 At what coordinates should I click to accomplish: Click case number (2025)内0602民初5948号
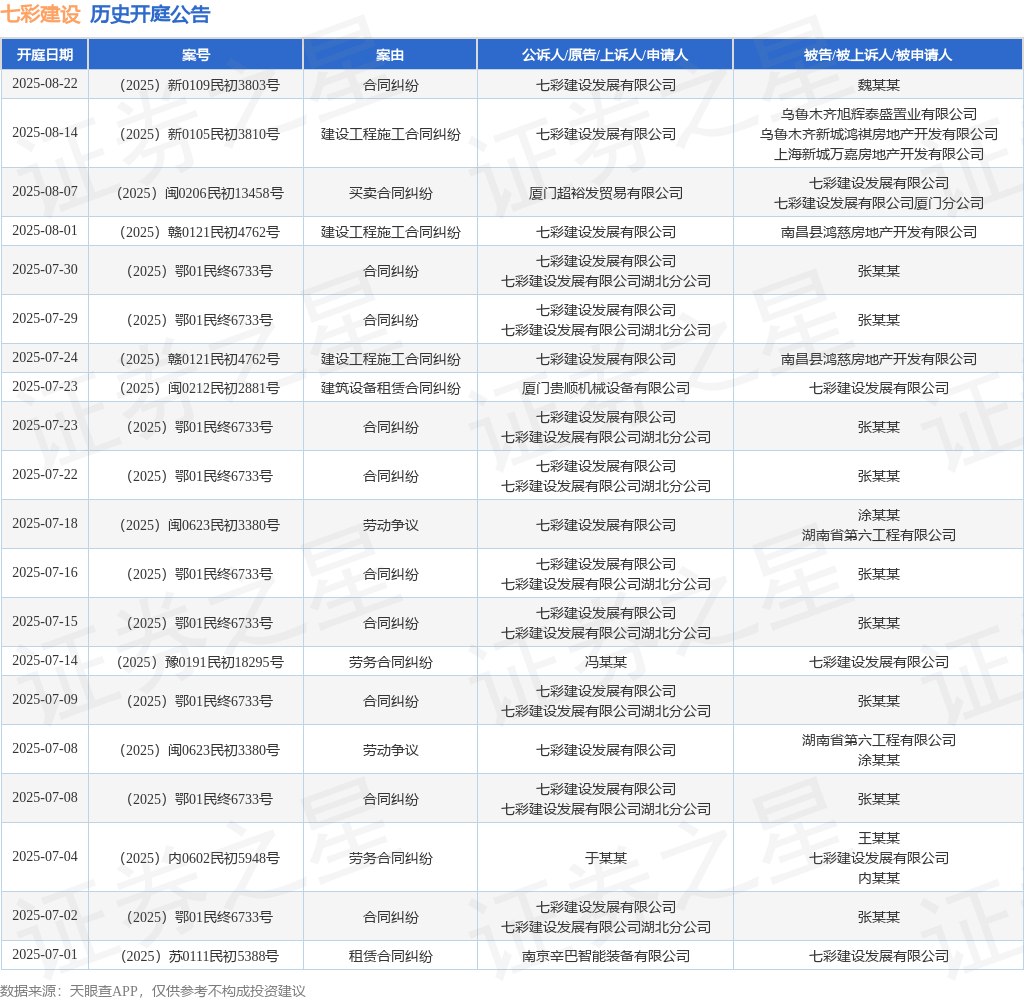click(x=199, y=858)
